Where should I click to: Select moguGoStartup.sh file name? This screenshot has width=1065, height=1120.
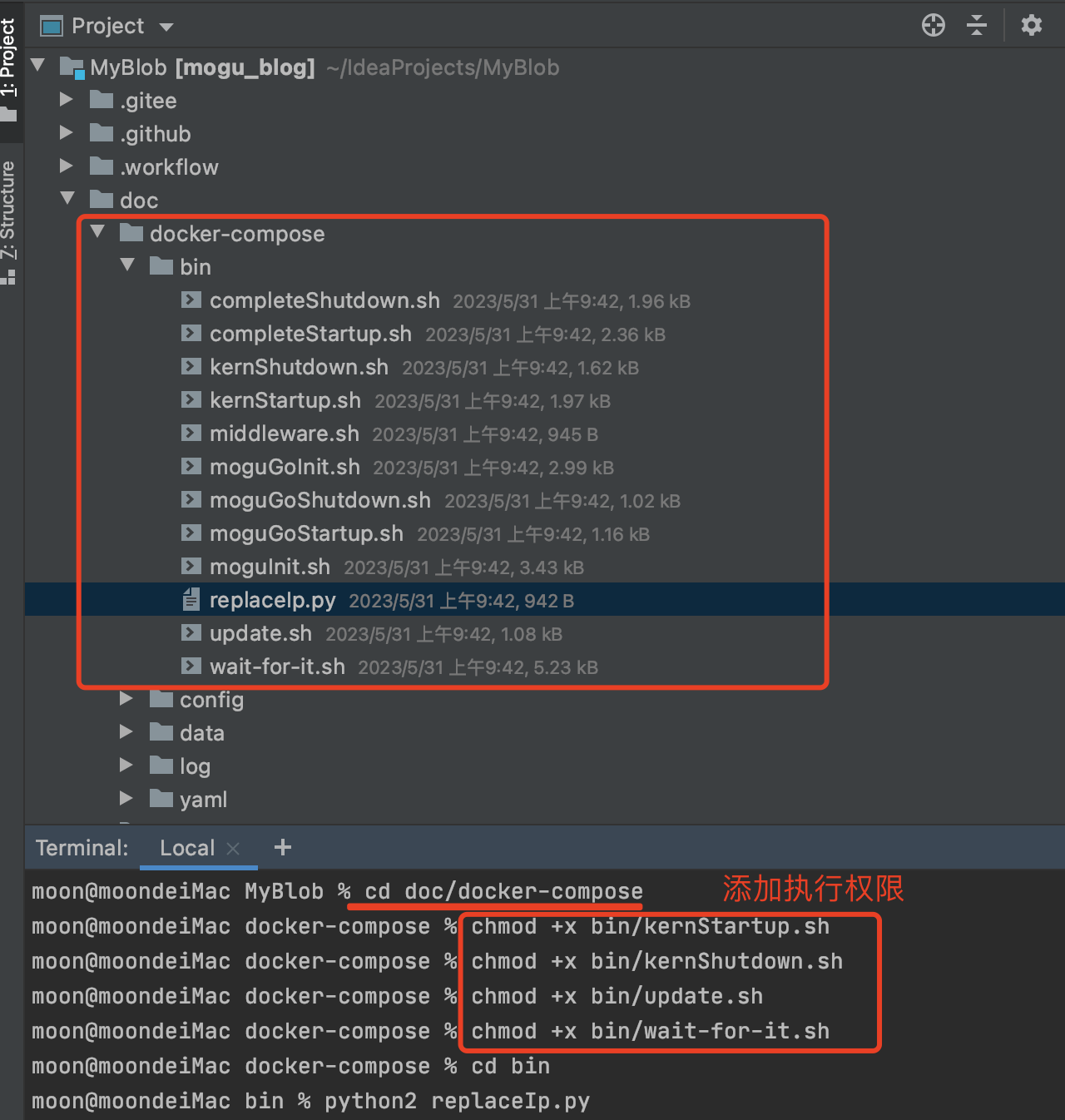(306, 533)
